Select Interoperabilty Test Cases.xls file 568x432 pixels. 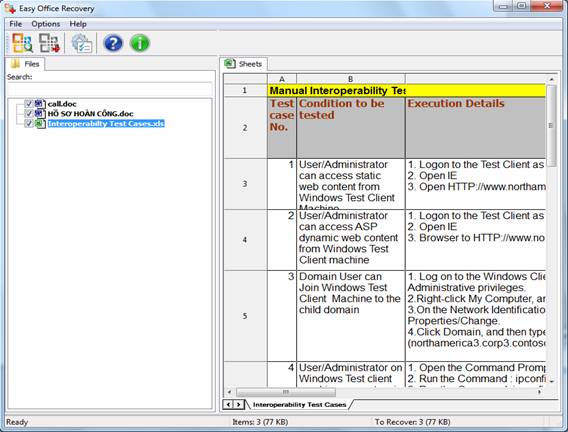[106, 123]
